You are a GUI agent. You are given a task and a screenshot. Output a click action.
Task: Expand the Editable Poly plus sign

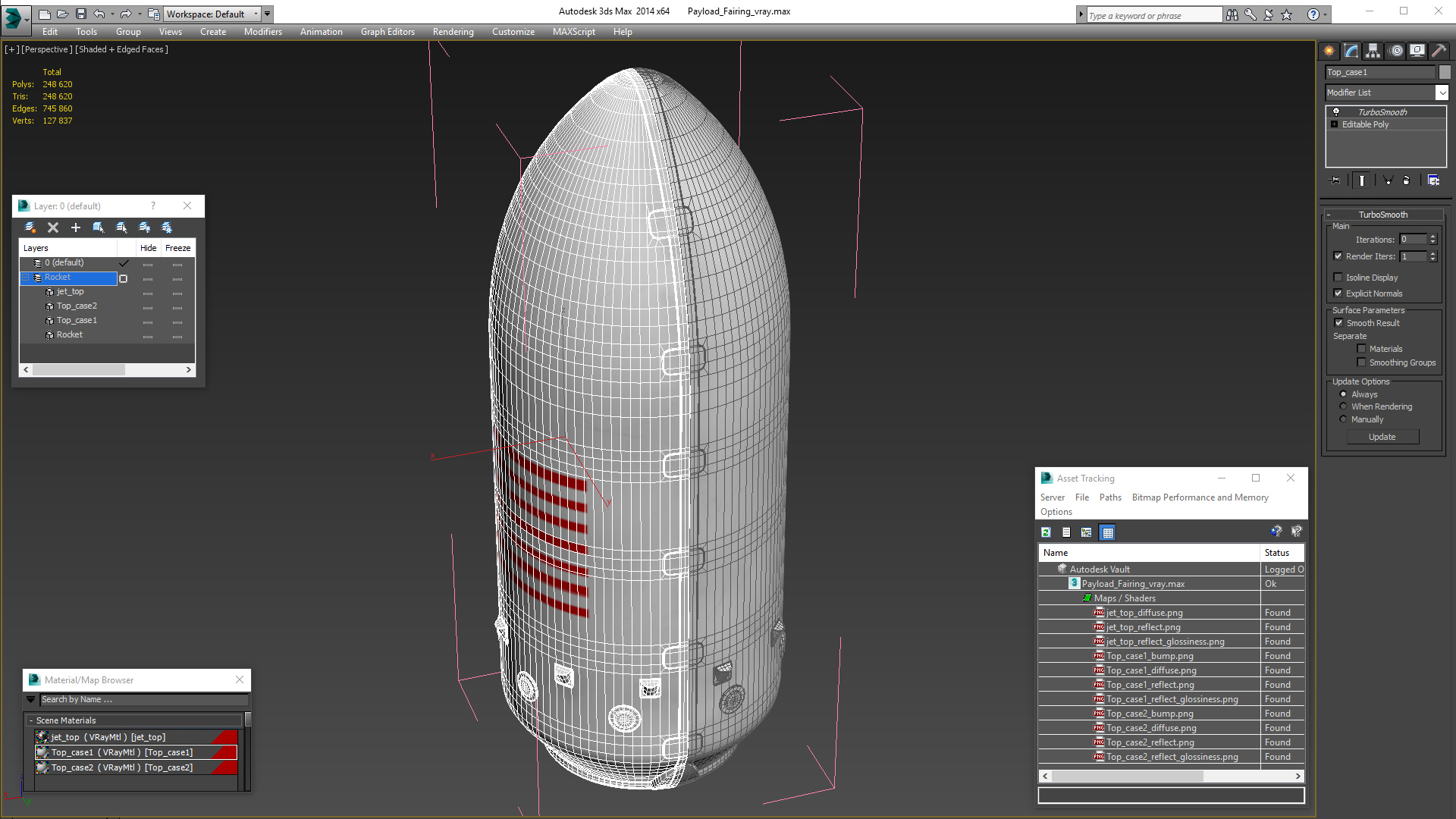click(x=1335, y=124)
